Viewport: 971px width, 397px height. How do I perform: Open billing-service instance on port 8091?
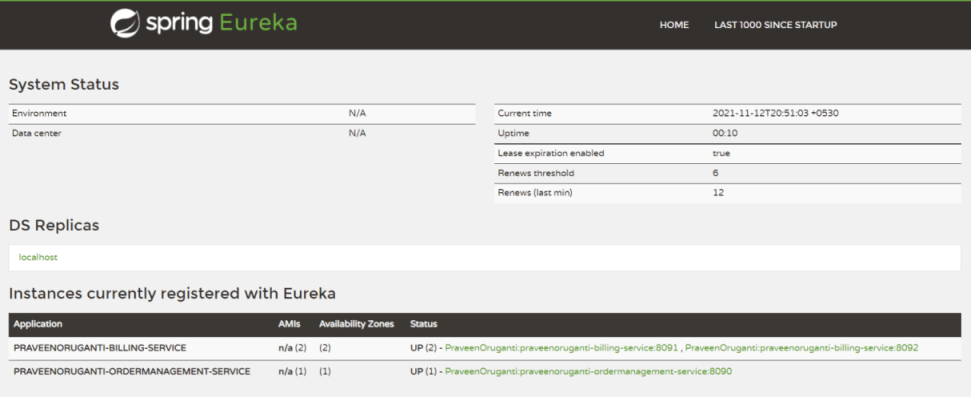(x=561, y=348)
